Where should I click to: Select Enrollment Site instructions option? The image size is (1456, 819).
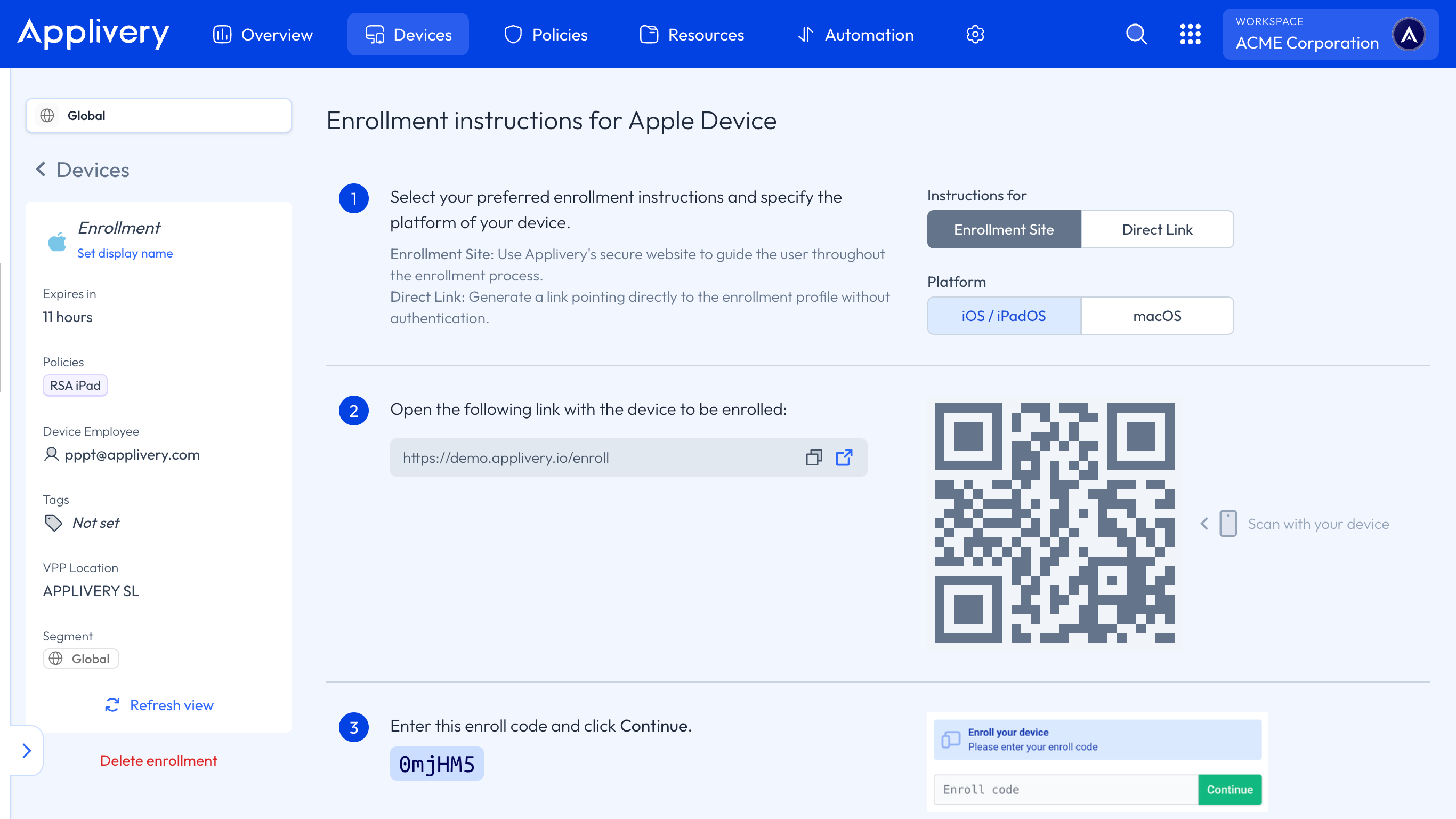coord(1004,229)
